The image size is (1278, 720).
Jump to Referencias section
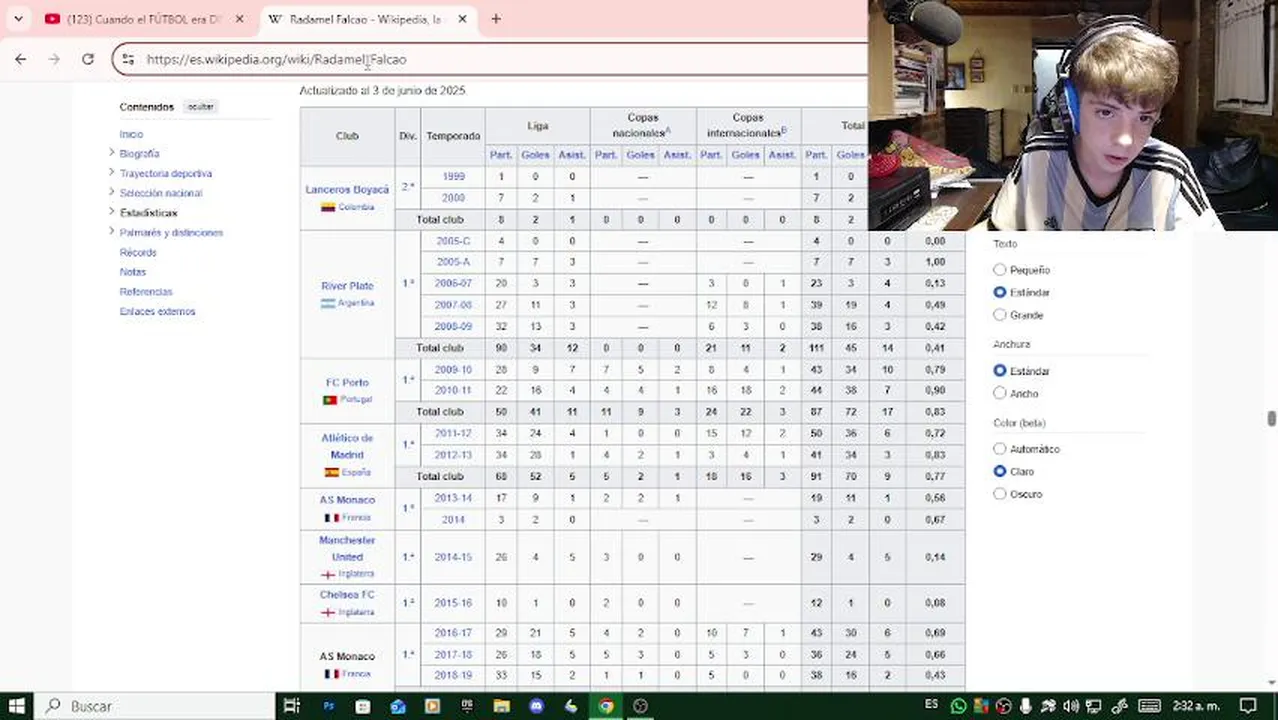pyautogui.click(x=146, y=292)
